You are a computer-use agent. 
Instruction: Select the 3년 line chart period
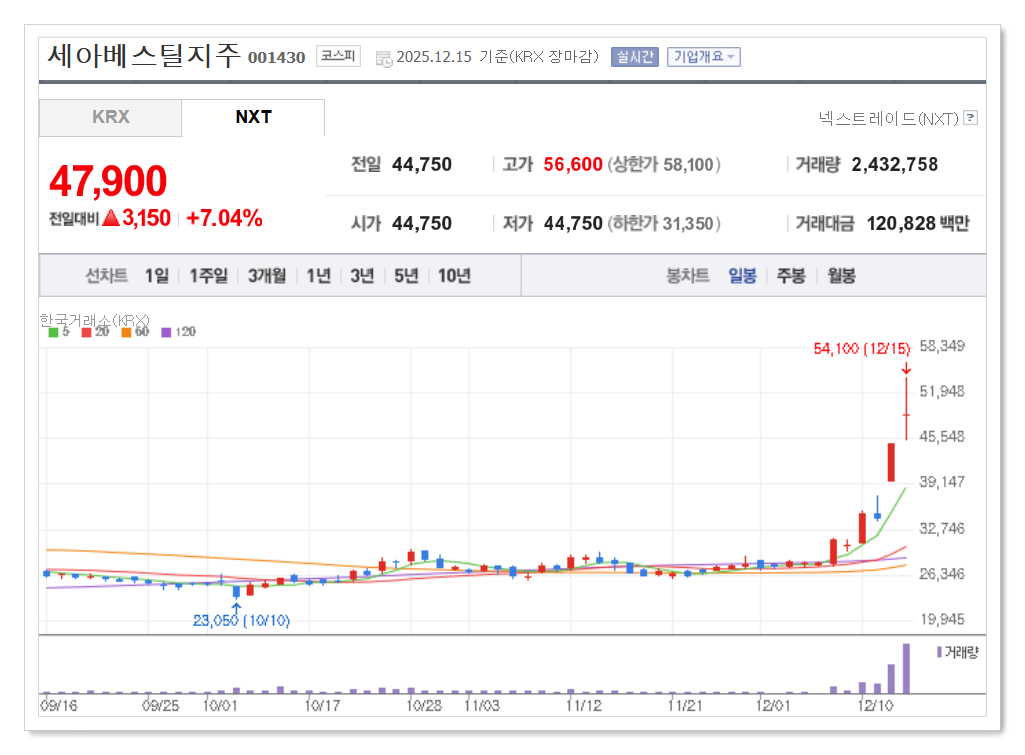362,276
